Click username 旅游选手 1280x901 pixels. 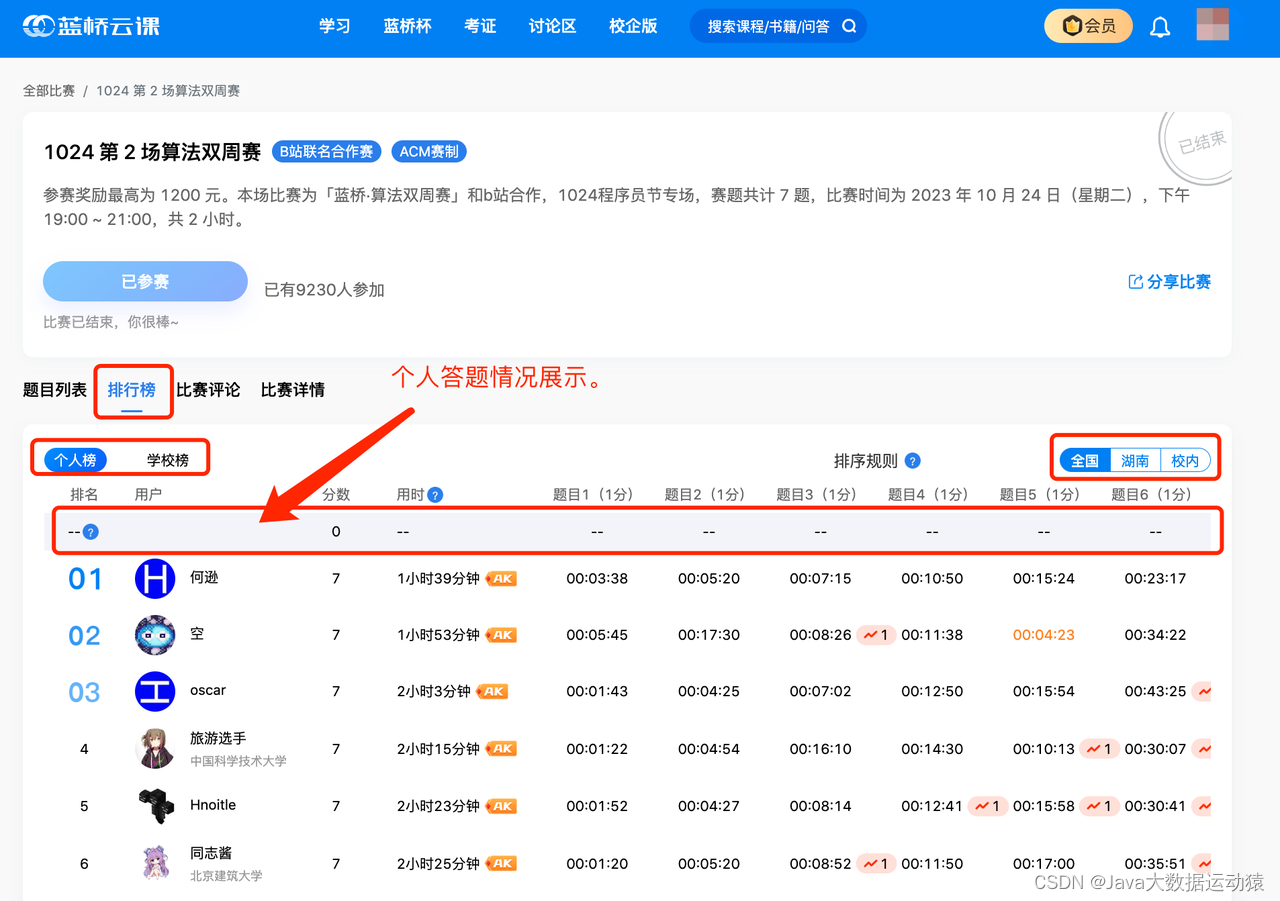pyautogui.click(x=218, y=738)
